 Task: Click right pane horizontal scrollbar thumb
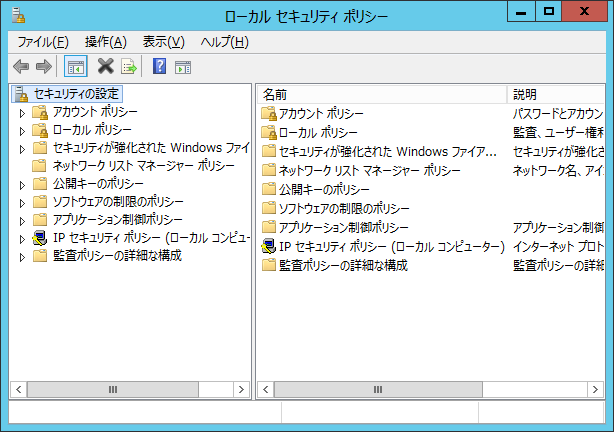(378, 389)
